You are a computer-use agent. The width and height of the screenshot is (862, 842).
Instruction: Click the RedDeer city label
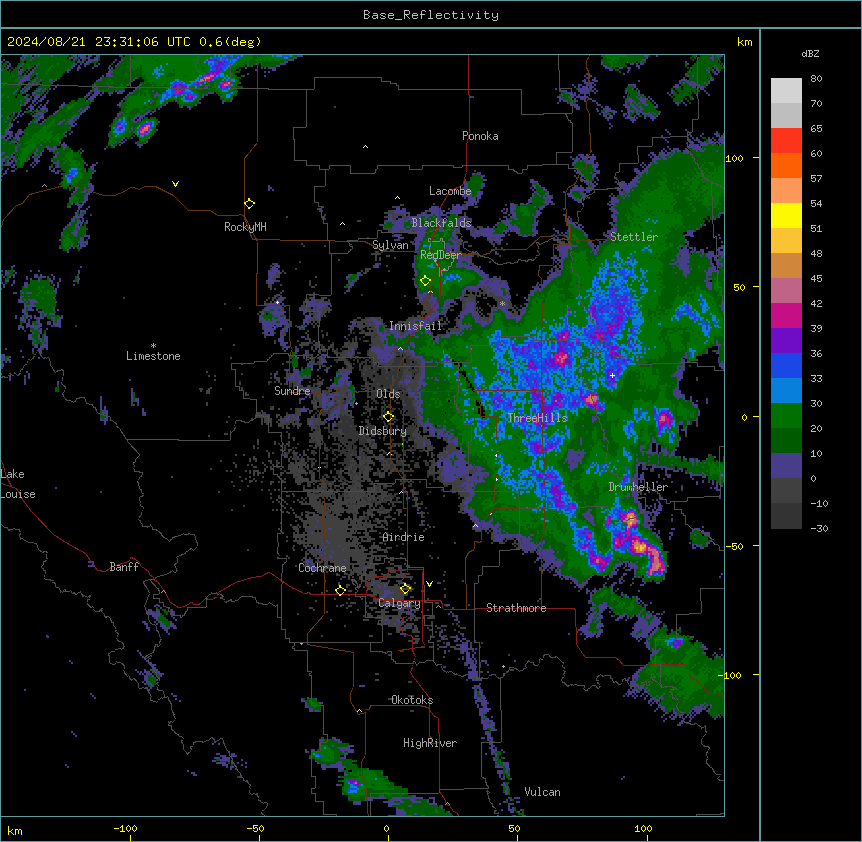coord(440,255)
